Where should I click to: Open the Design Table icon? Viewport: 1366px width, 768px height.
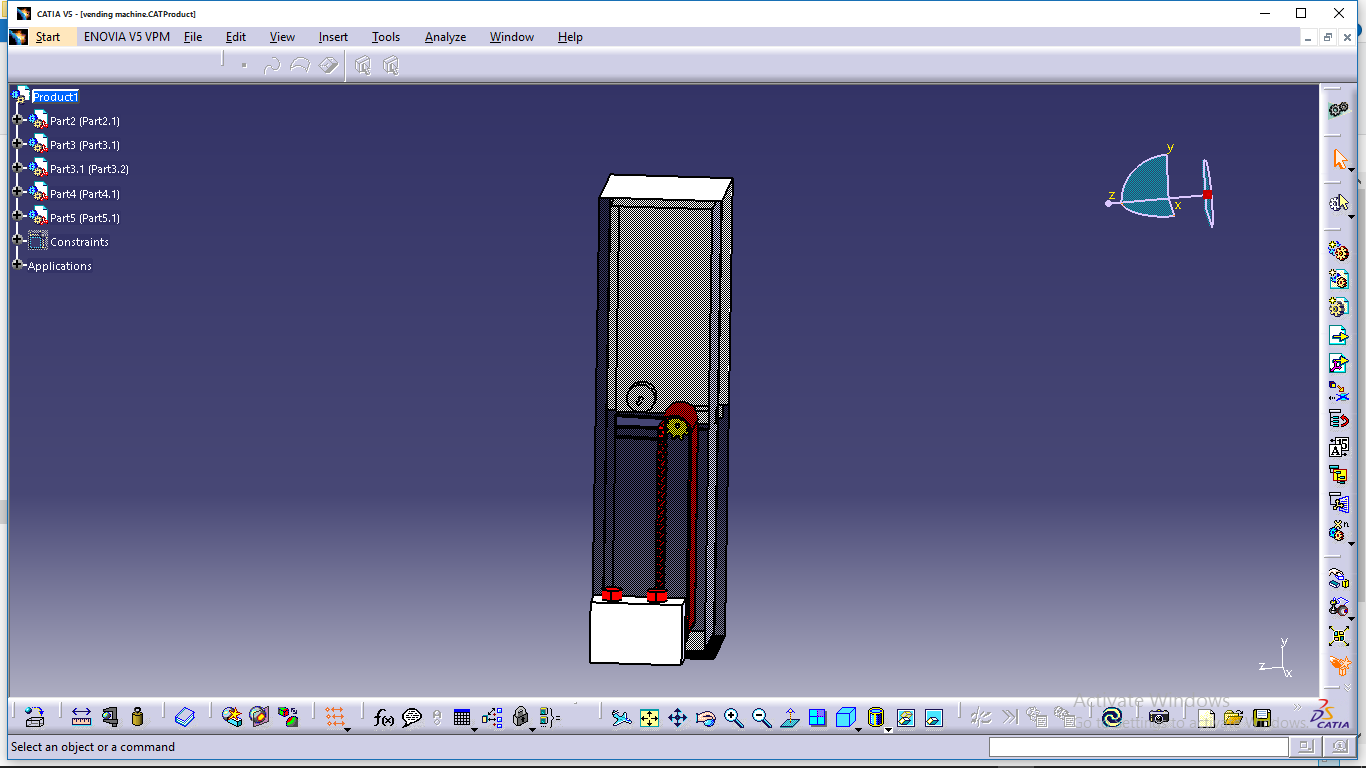461,717
